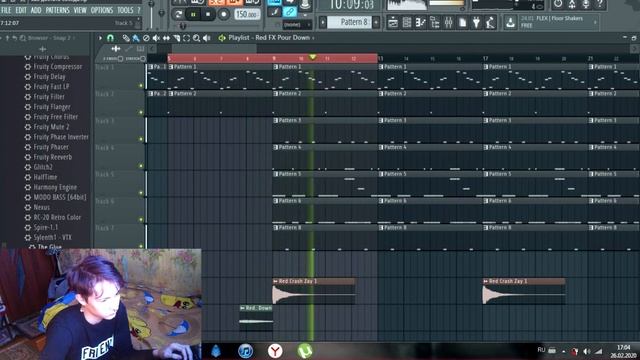The width and height of the screenshot is (640, 360).
Task: Select the Draw pencil tool in playlist
Action: tap(126, 38)
